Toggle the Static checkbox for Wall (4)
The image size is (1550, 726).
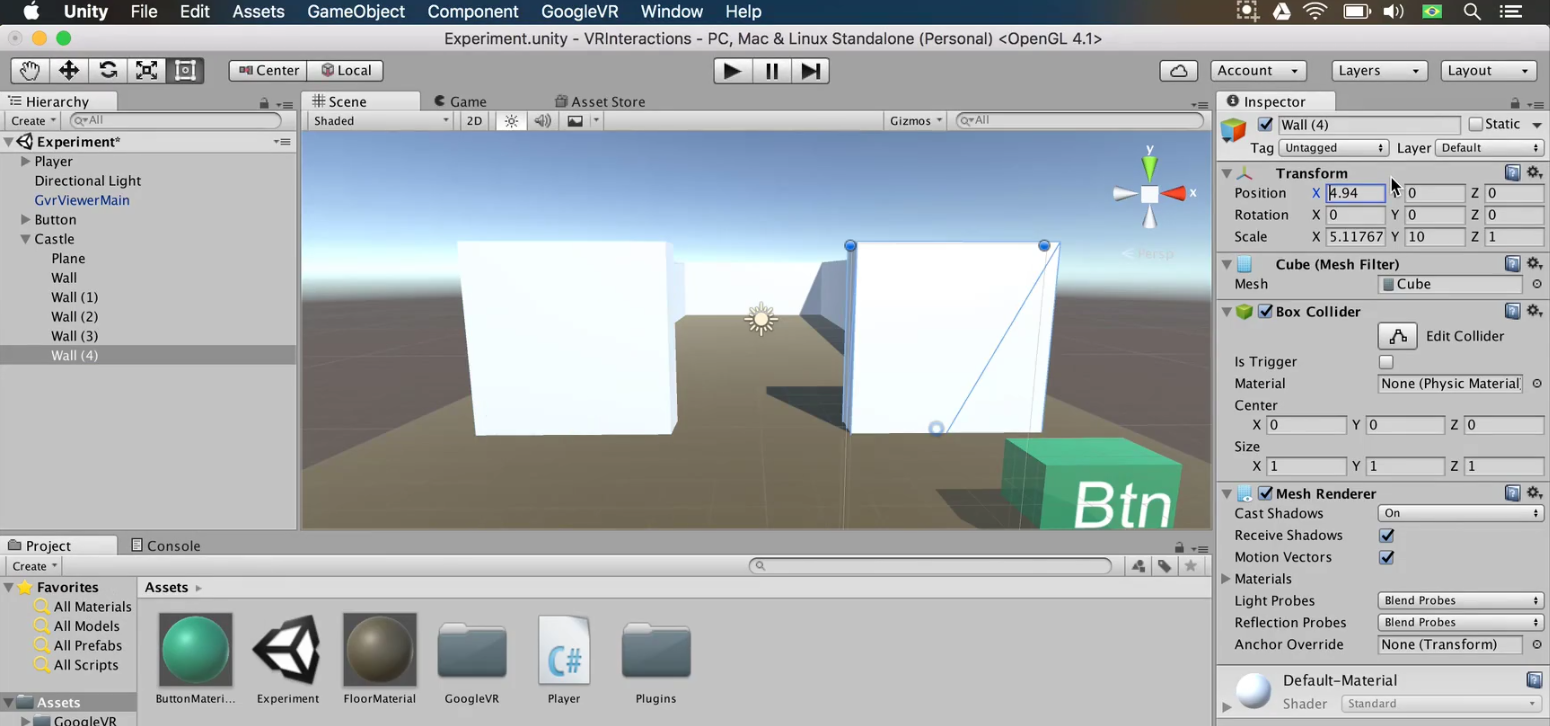click(1477, 123)
